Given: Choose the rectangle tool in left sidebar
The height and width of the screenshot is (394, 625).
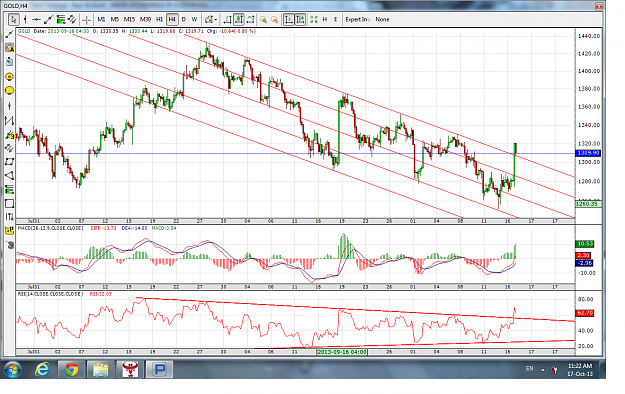Looking at the screenshot, I should [x=10, y=203].
